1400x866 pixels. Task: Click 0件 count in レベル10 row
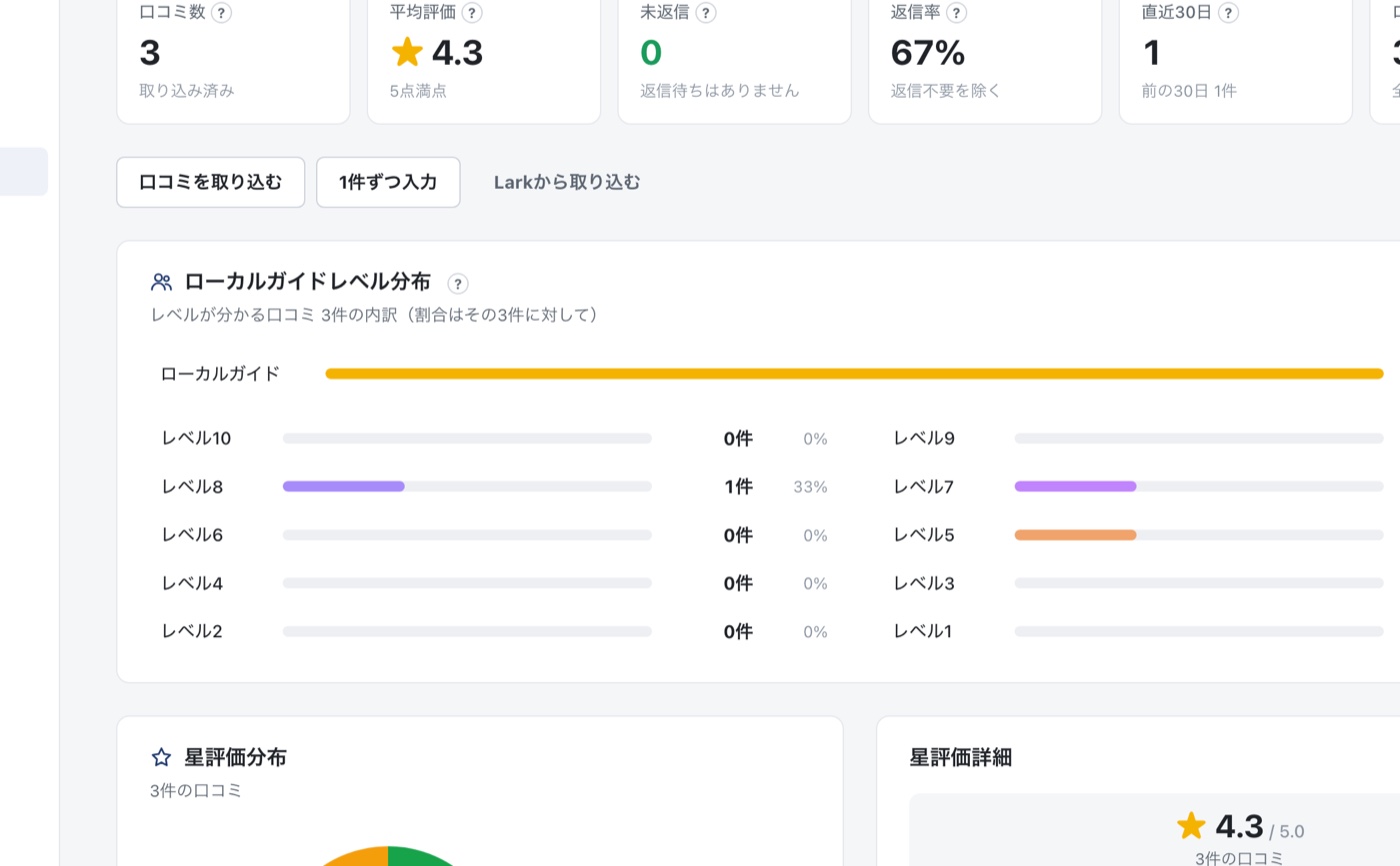[738, 438]
